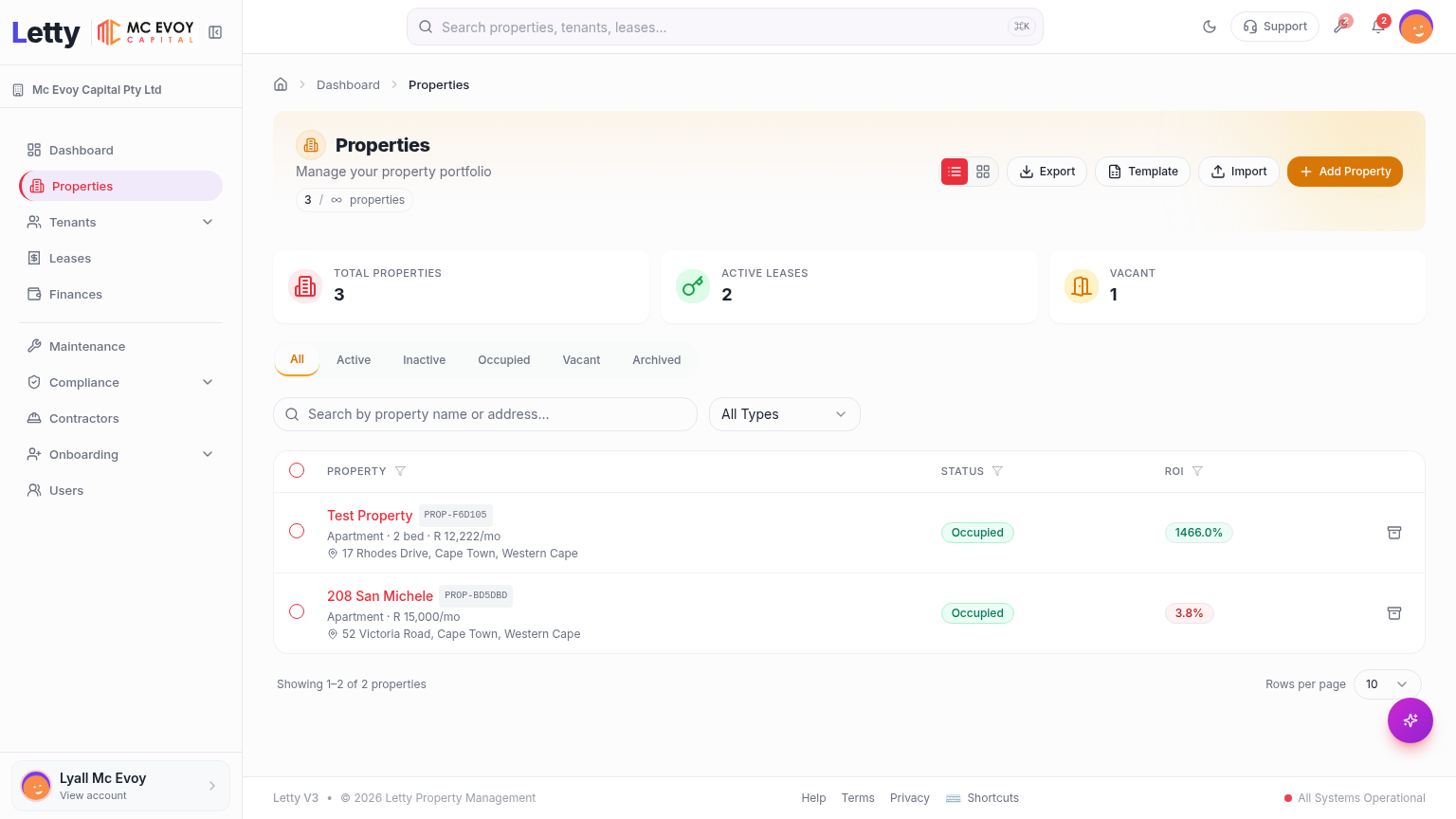1456x819 pixels.
Task: Switch to grid view
Action: [983, 172]
